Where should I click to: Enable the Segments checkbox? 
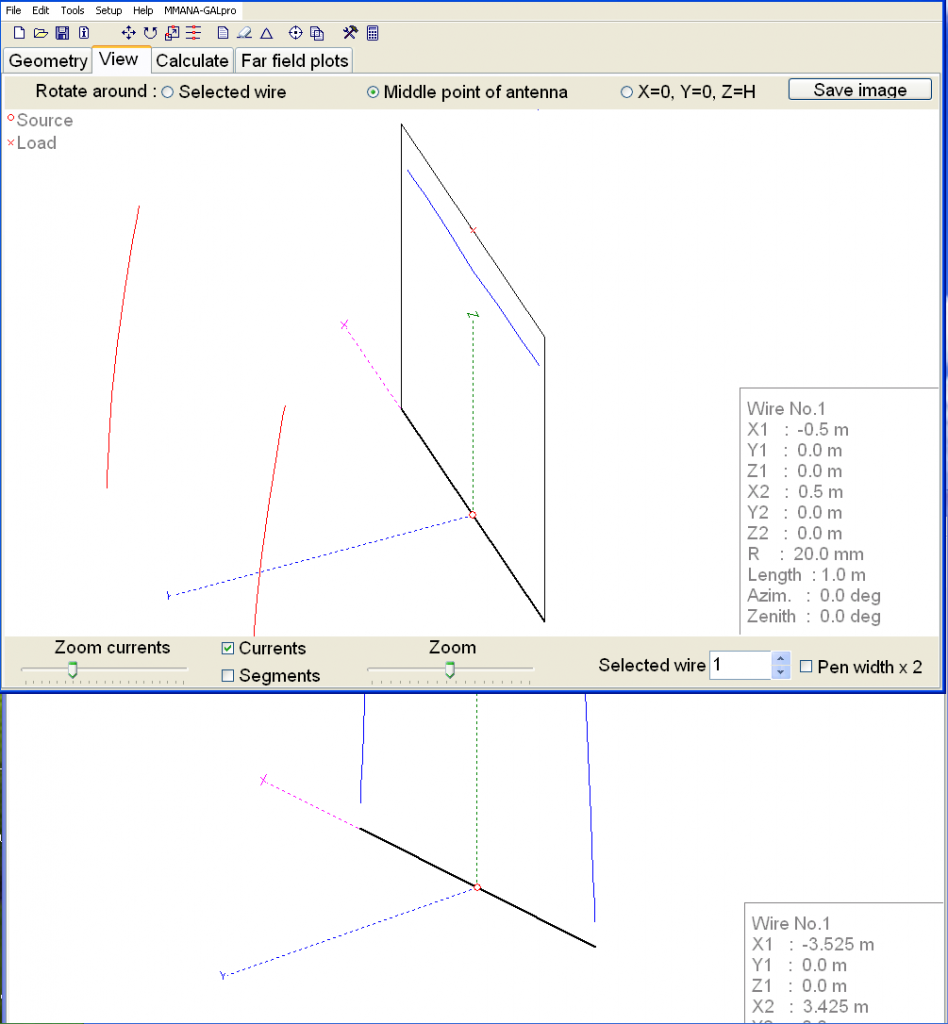coord(228,676)
